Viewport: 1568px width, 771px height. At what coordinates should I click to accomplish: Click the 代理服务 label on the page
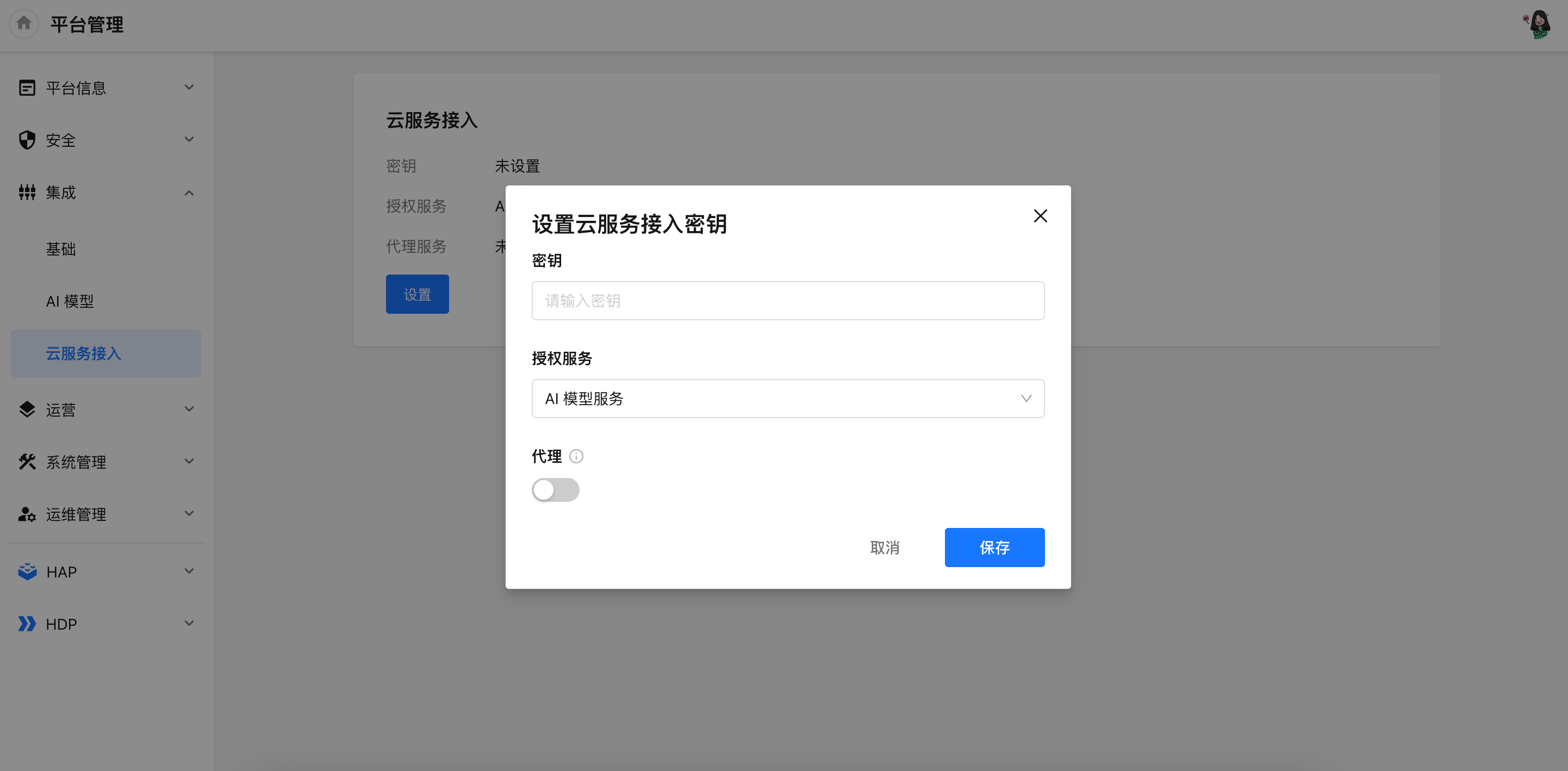pyautogui.click(x=416, y=246)
